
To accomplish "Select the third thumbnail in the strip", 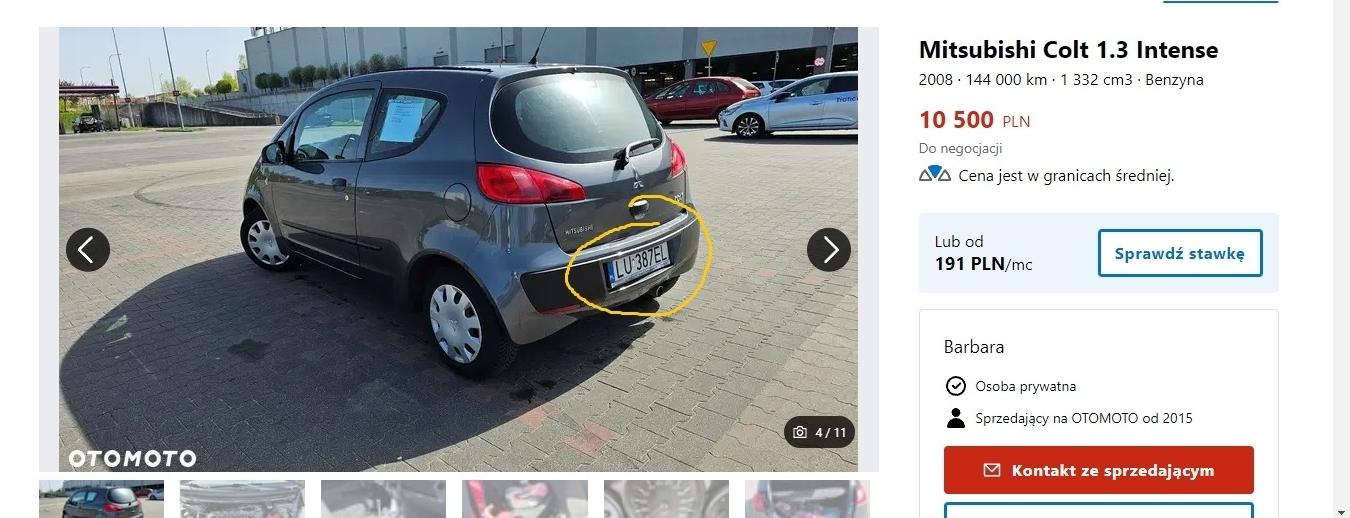I will pyautogui.click(x=383, y=499).
